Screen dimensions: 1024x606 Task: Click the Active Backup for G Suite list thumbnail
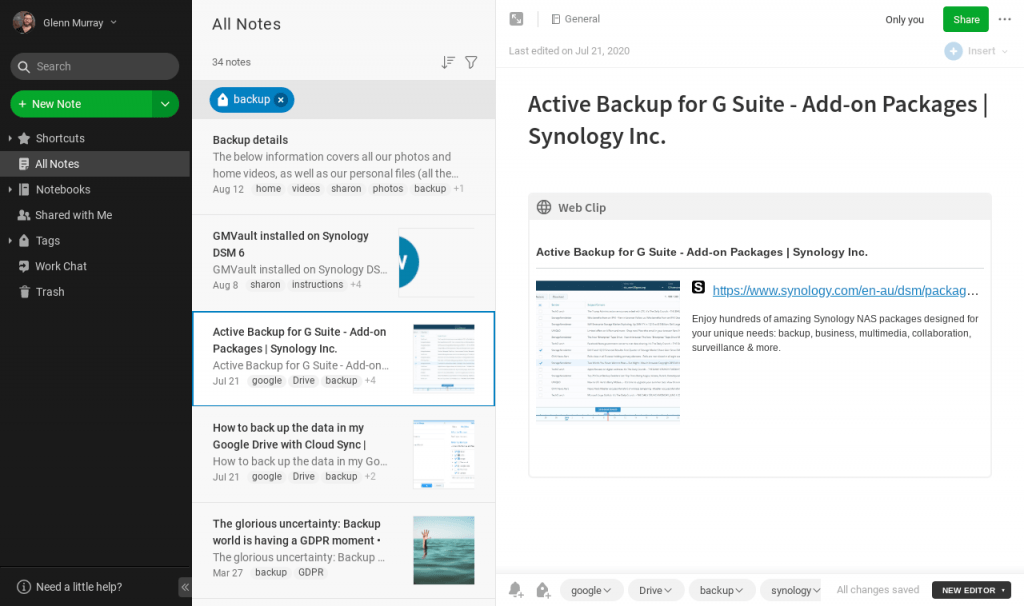(x=443, y=359)
